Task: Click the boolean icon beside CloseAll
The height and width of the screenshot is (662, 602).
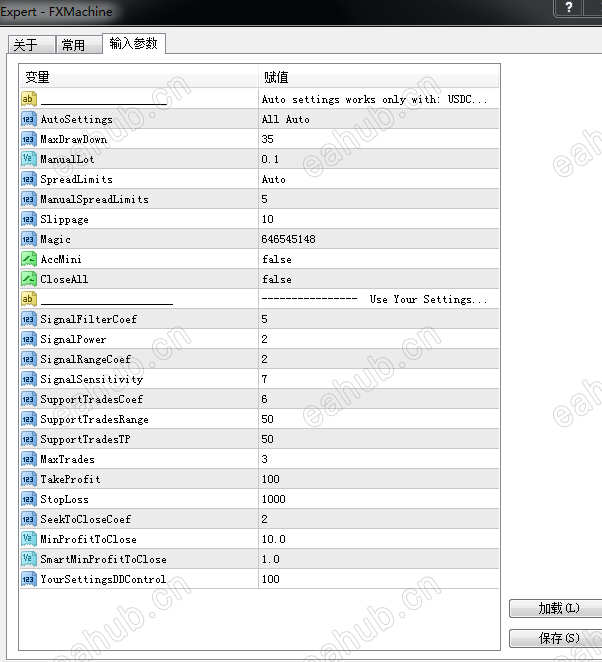Action: click(x=29, y=279)
